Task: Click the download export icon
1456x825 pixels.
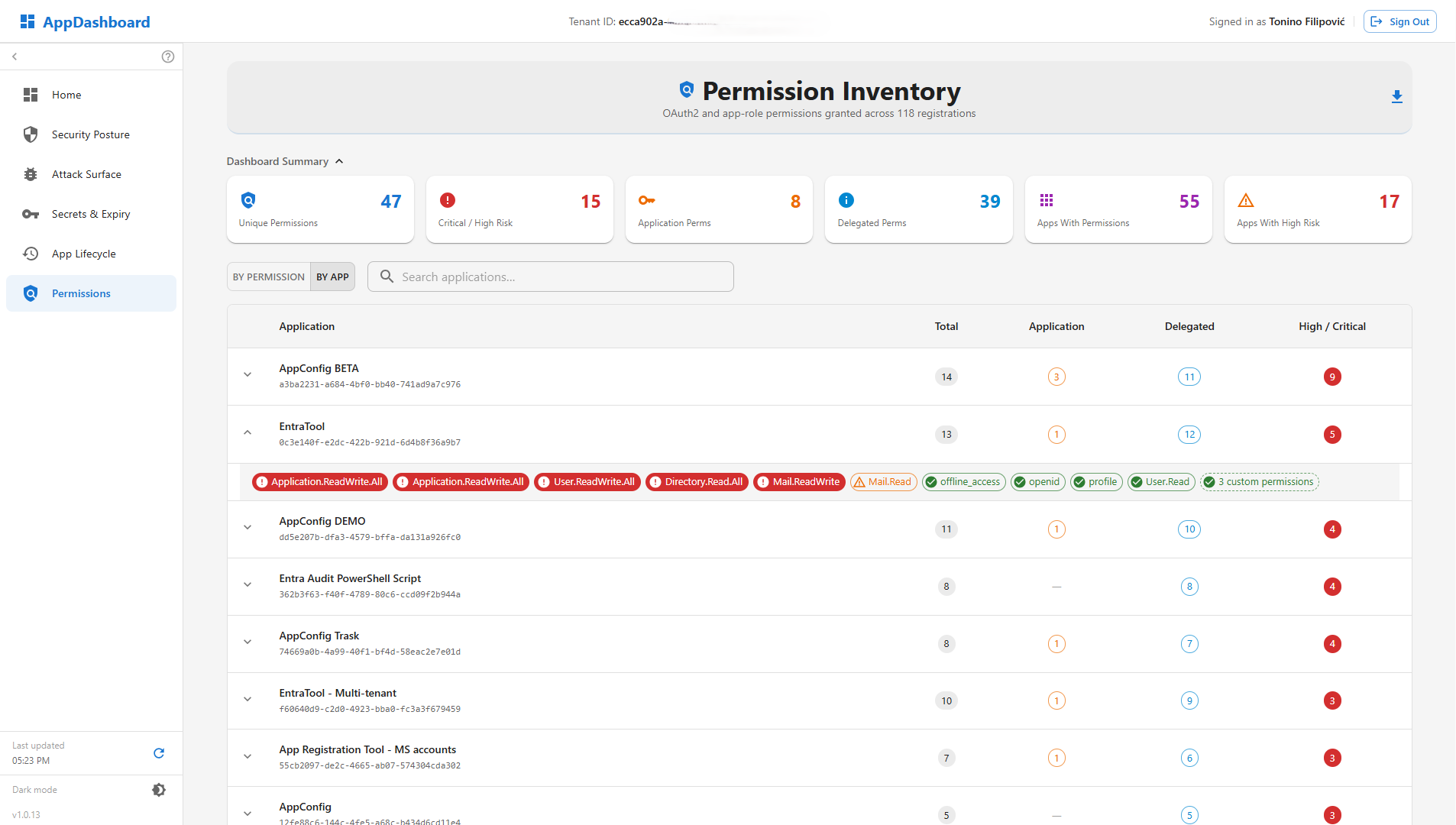Action: click(x=1396, y=97)
